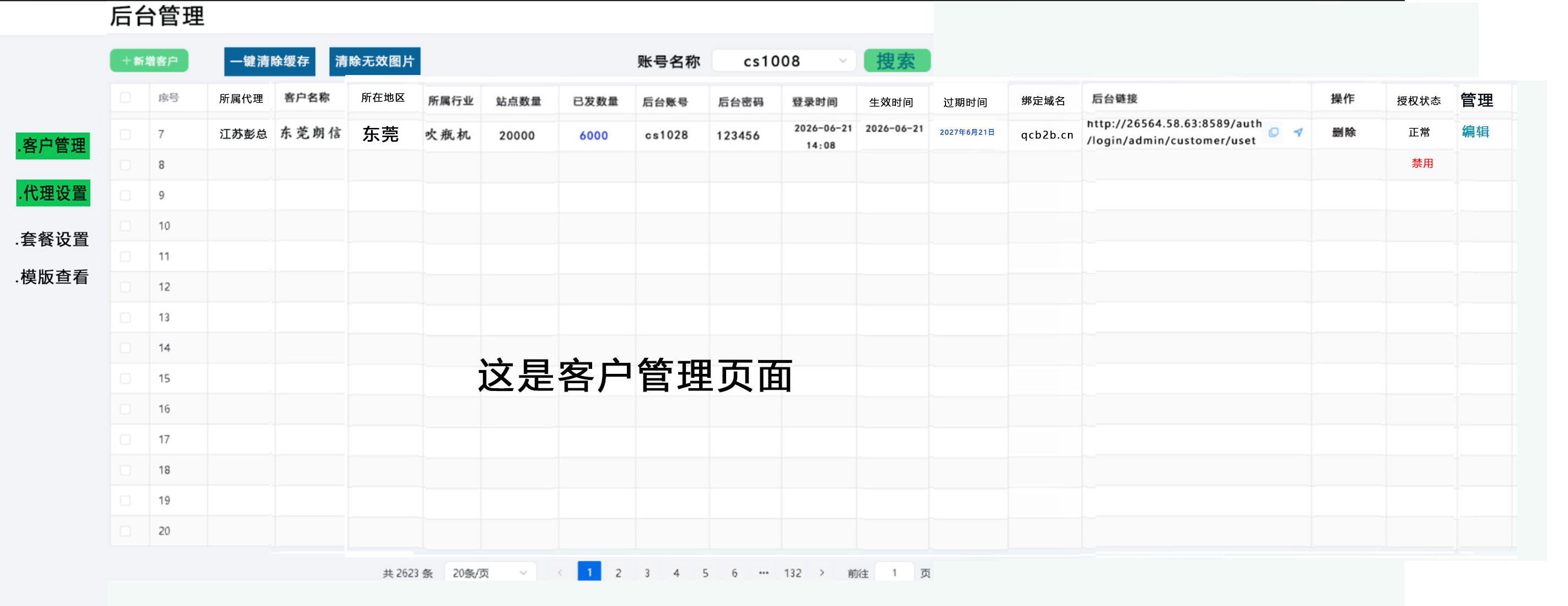Check the checkbox for row 7
This screenshot has width=1568, height=606.
[x=125, y=135]
